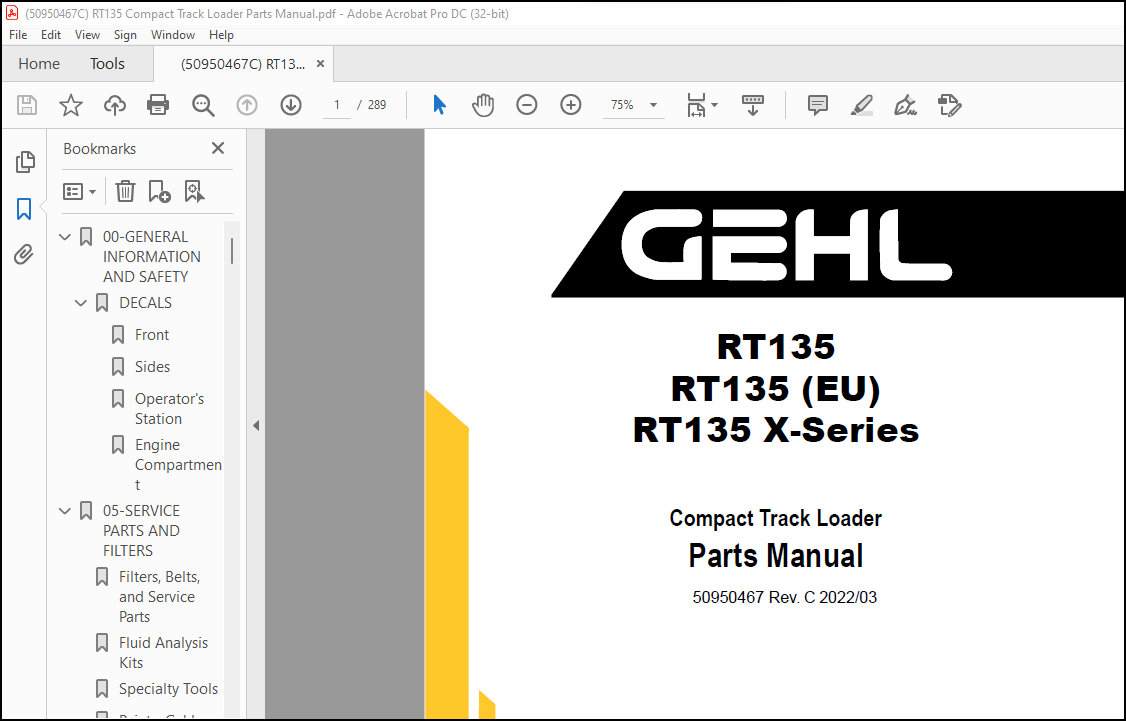Screen dimensions: 1126x721
Task: Open the Sign menu
Action: 125,34
